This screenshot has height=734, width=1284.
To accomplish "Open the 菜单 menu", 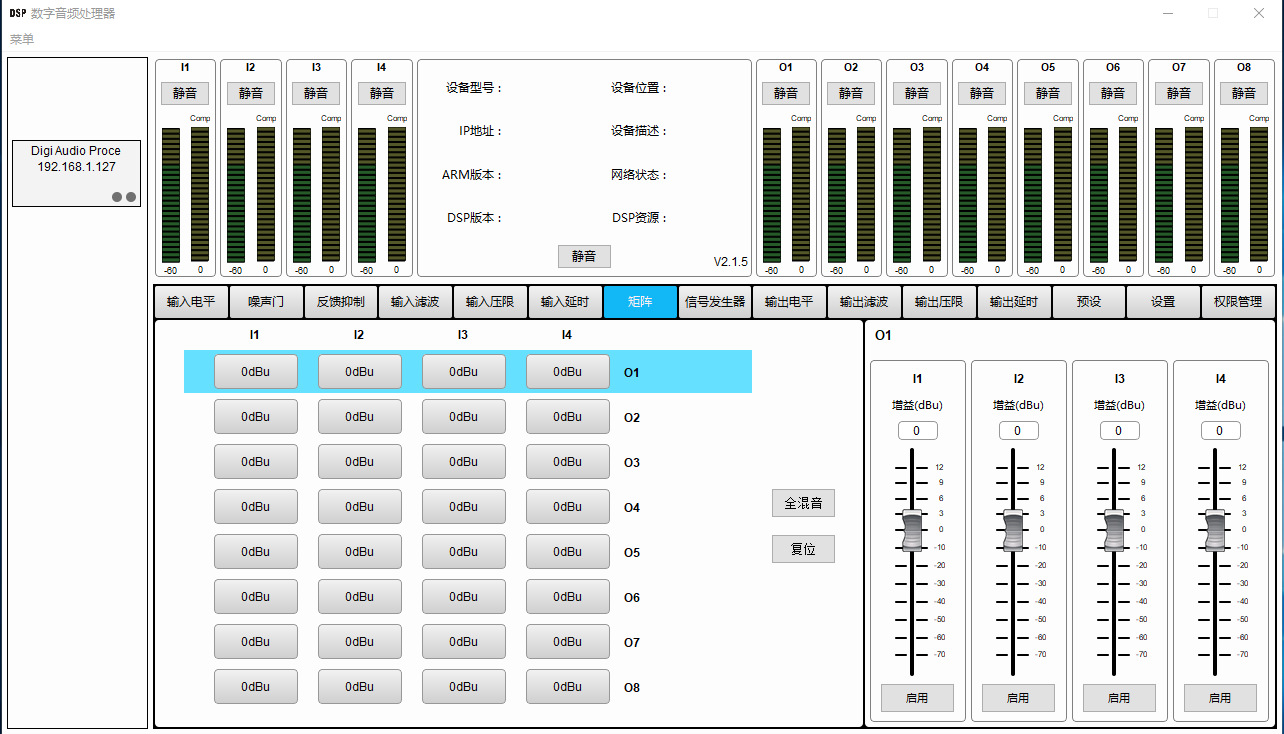I will 22,39.
